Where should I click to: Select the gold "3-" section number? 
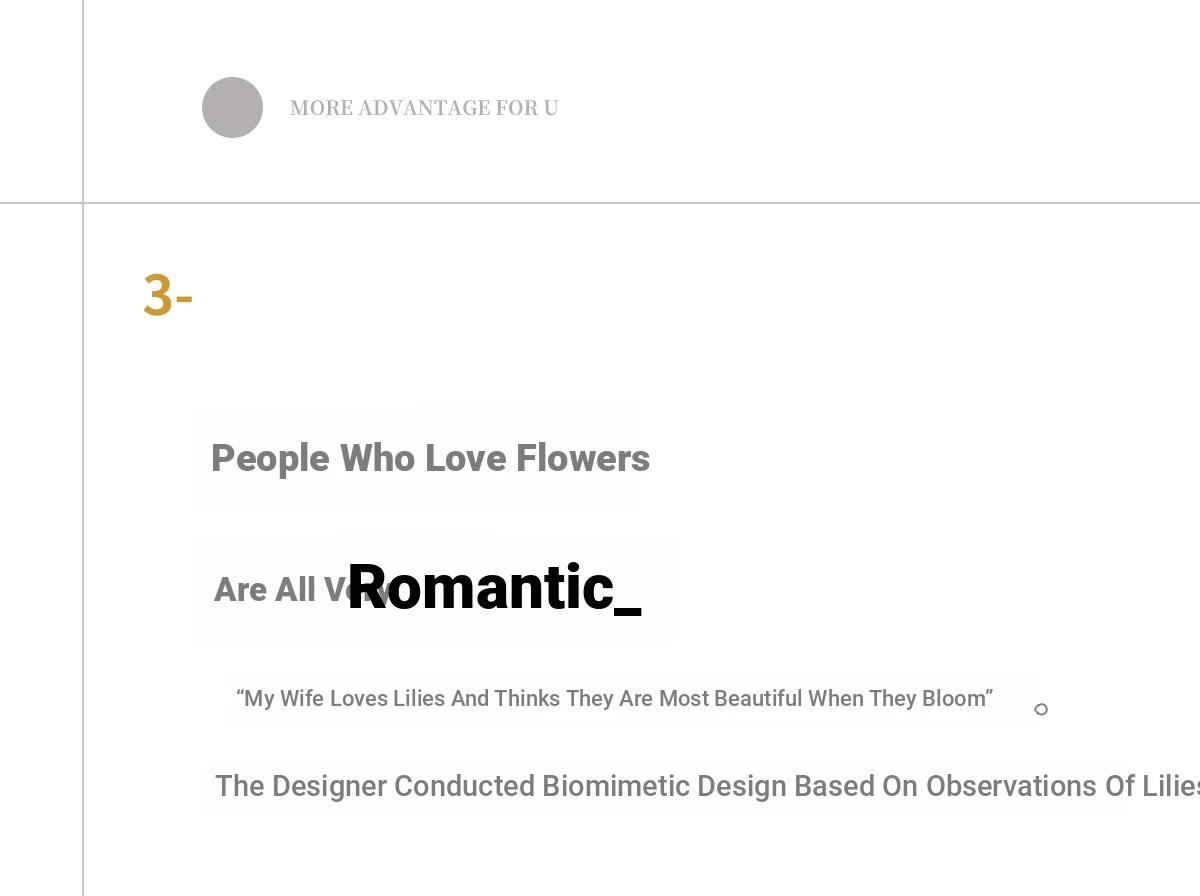[167, 295]
